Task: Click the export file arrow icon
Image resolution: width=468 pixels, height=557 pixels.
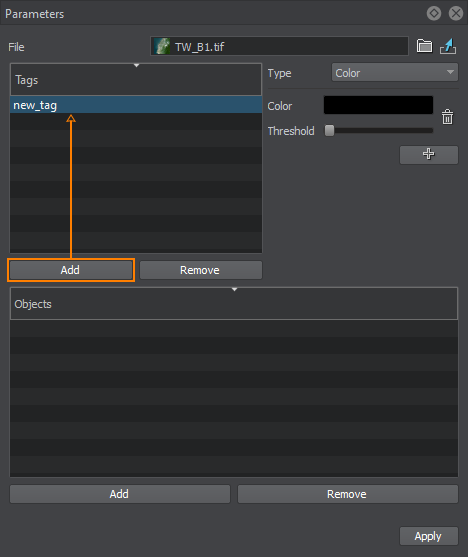Action: coord(448,46)
